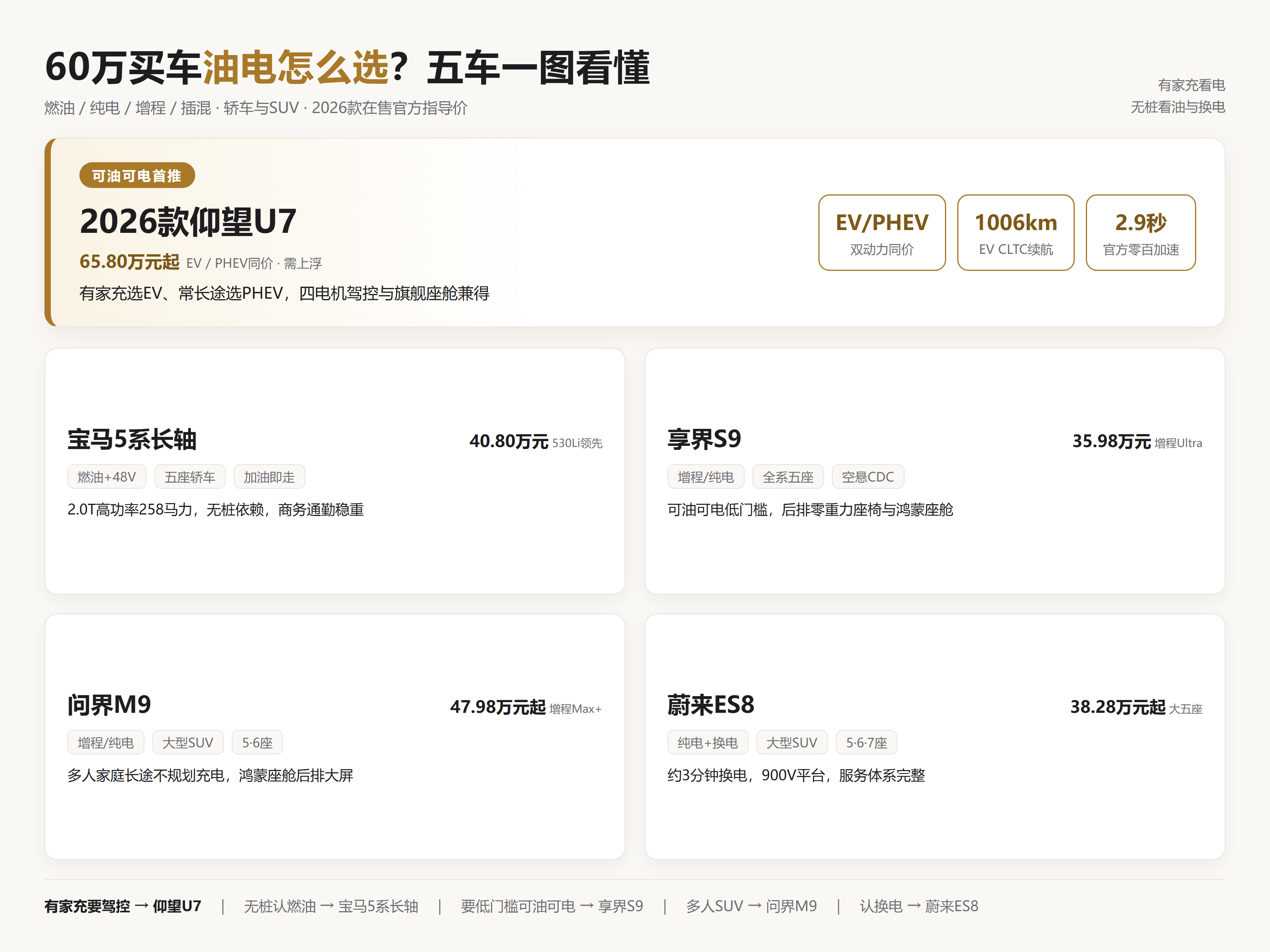Click footer text 有家充要驾控 → 仰望U7
The width and height of the screenshot is (1270, 952).
pyautogui.click(x=123, y=906)
